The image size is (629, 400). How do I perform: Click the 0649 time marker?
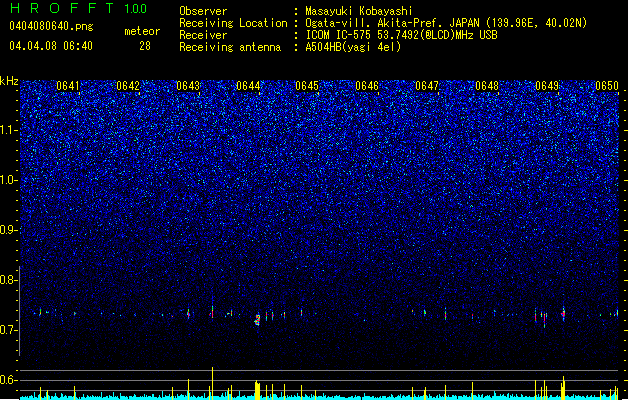coord(547,86)
